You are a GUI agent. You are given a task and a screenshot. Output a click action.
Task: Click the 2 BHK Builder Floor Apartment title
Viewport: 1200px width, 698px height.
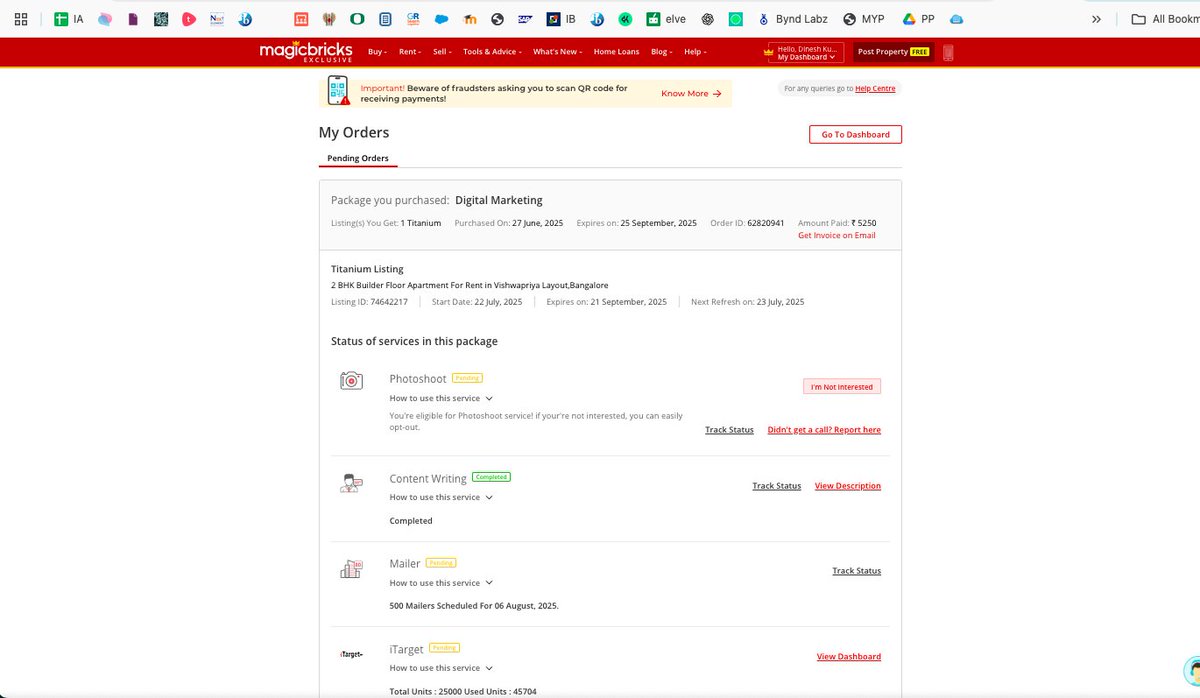[x=470, y=285]
